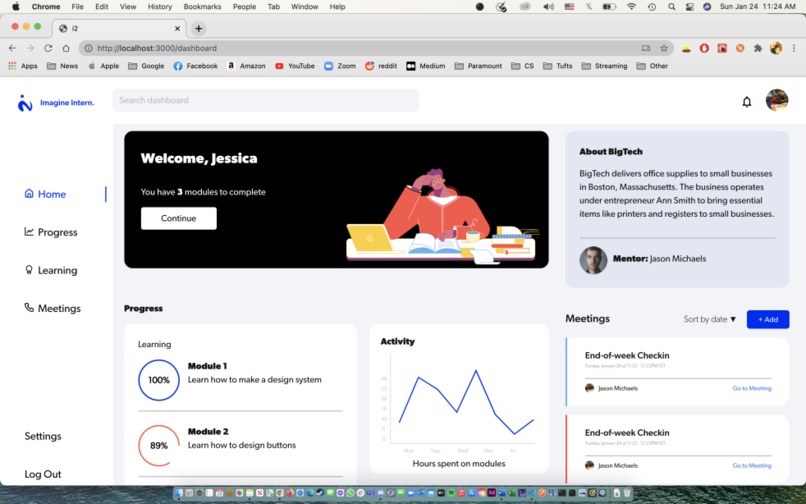Open the CS bookmark folder

[522, 66]
